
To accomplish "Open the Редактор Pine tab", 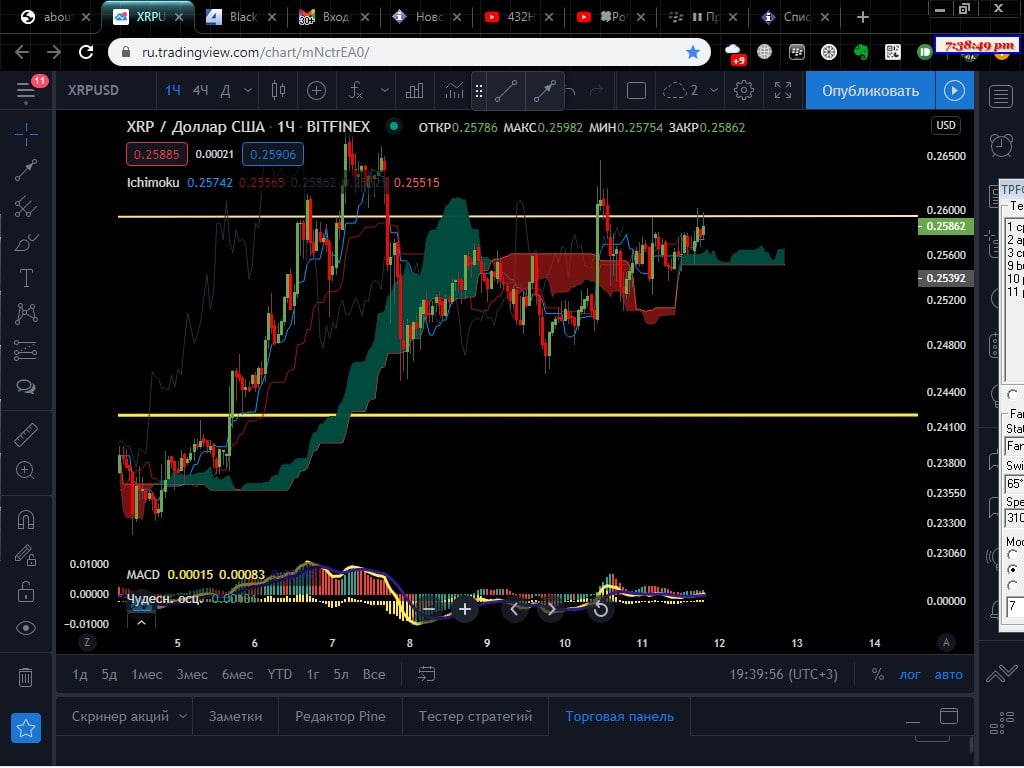I will pyautogui.click(x=340, y=716).
